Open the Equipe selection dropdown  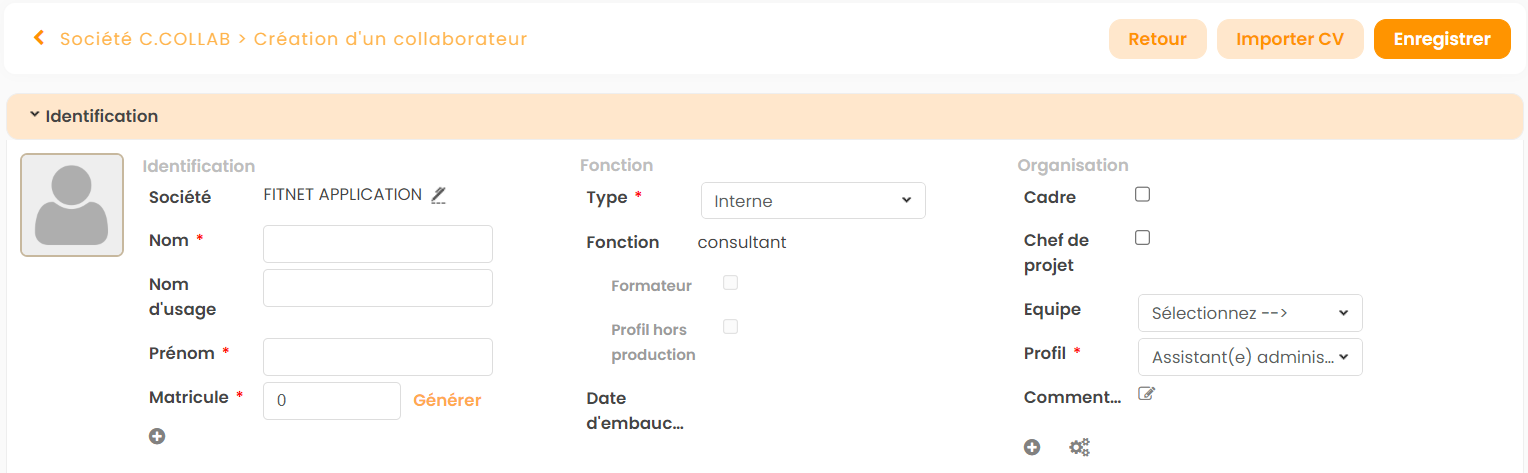point(1250,313)
